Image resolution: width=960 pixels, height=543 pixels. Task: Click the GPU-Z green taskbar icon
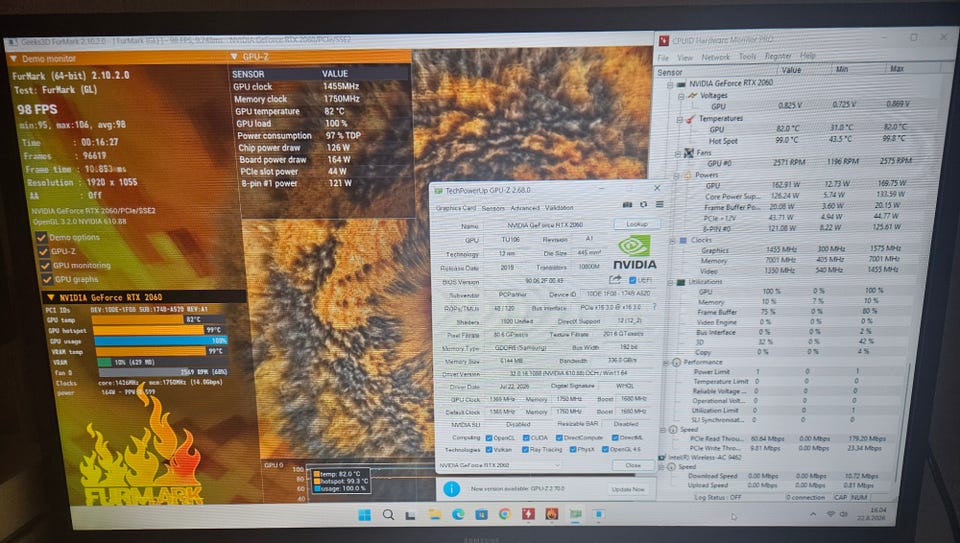[576, 514]
